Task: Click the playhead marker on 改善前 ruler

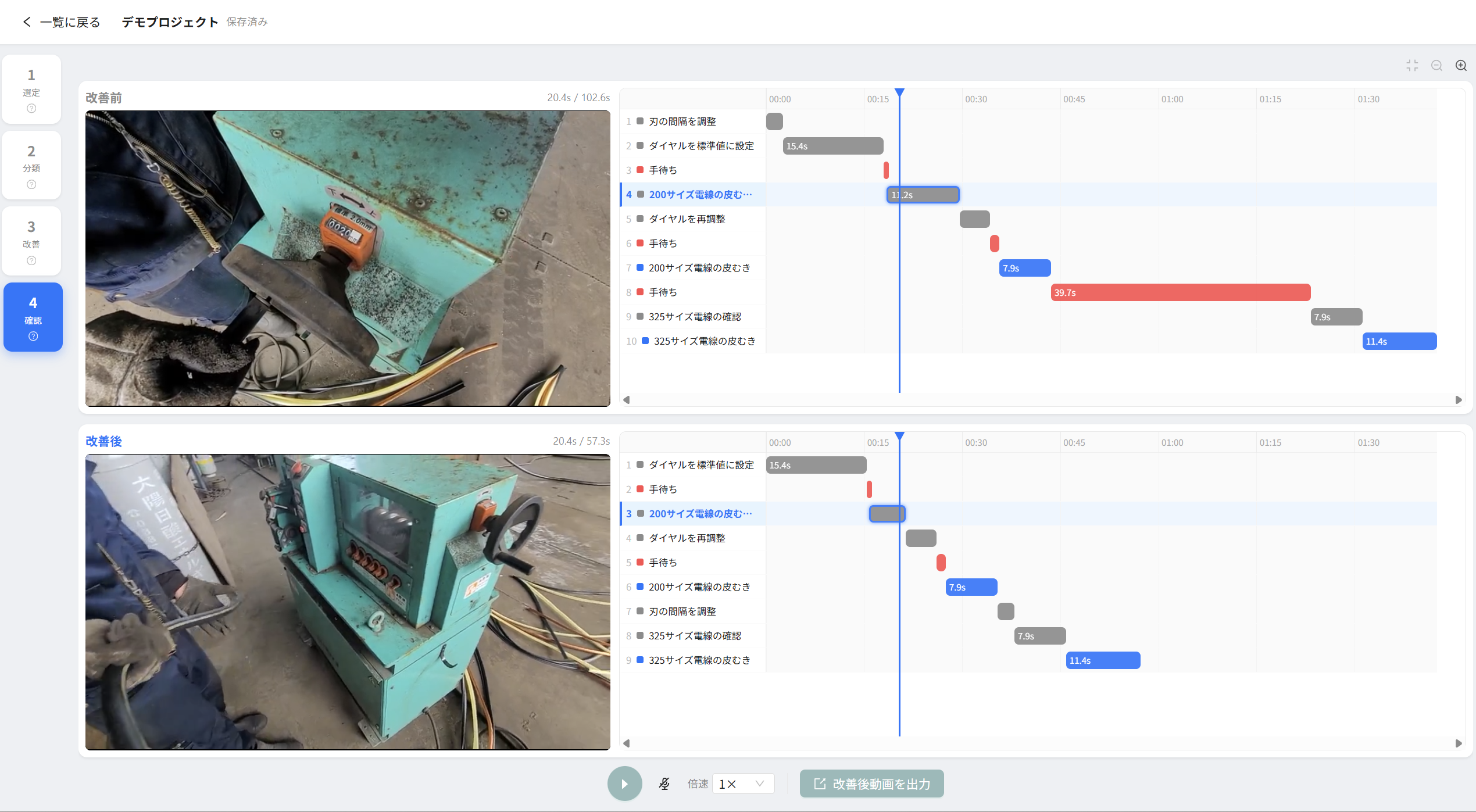Action: 899,93
